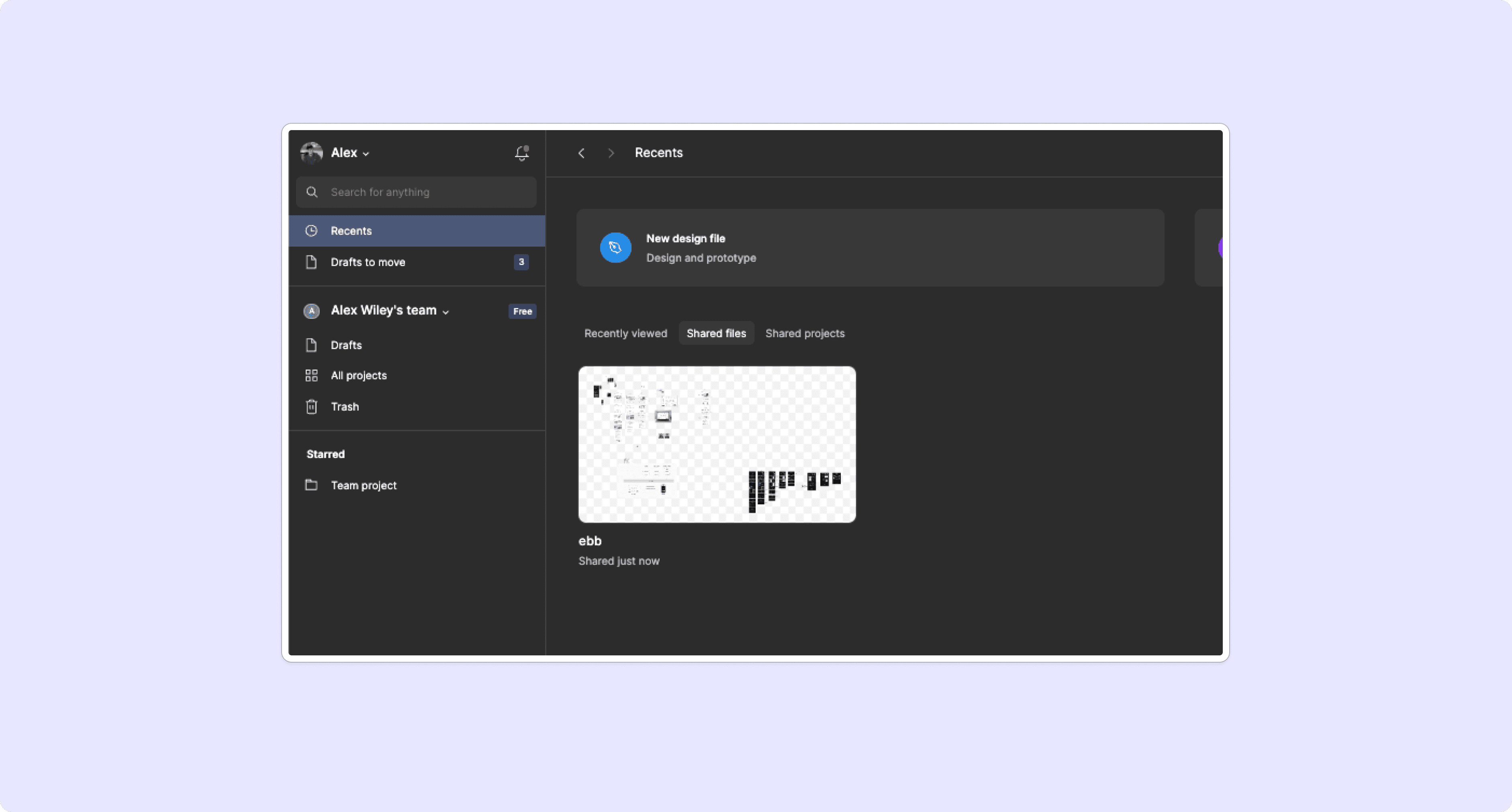
Task: Click the Recents page title
Action: (x=658, y=153)
